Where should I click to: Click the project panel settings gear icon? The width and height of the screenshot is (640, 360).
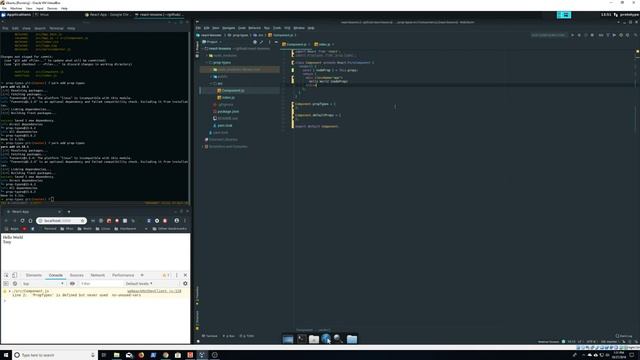[269, 42]
